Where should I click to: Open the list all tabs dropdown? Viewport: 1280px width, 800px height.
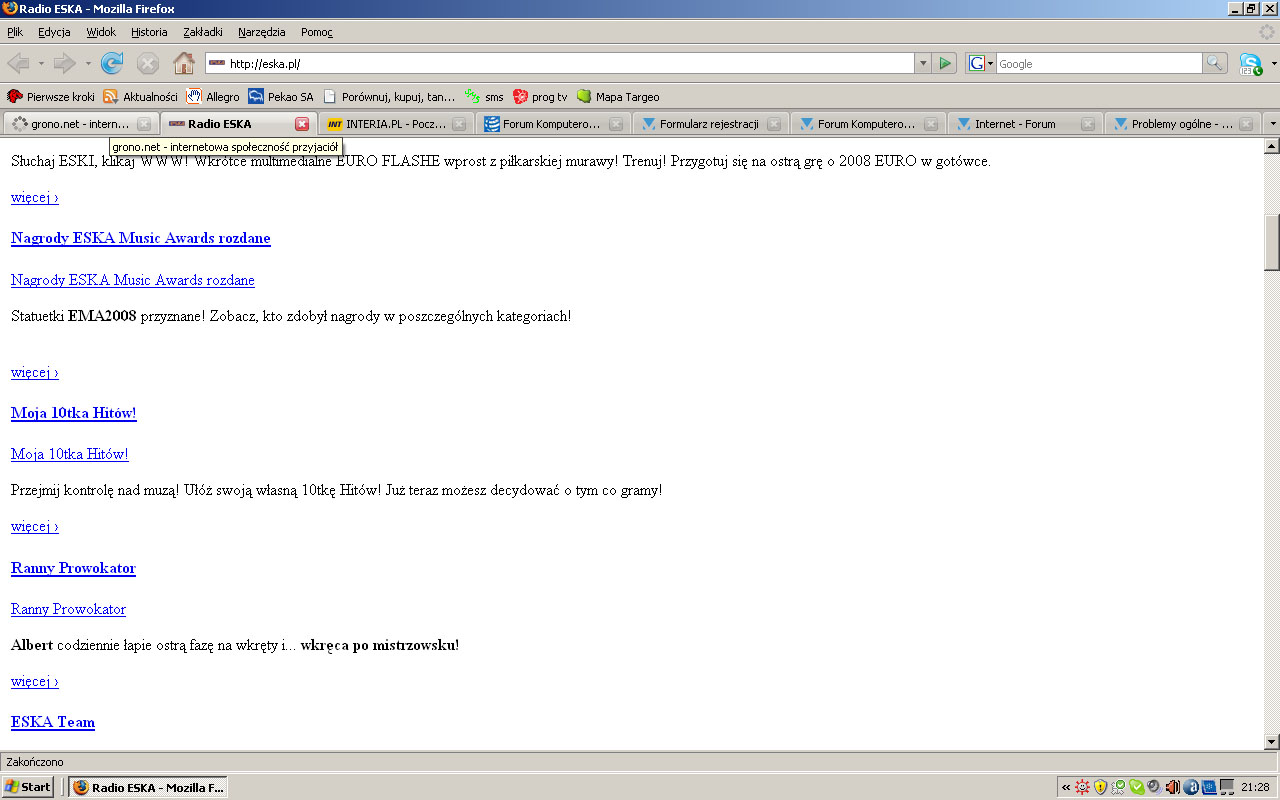[1271, 124]
